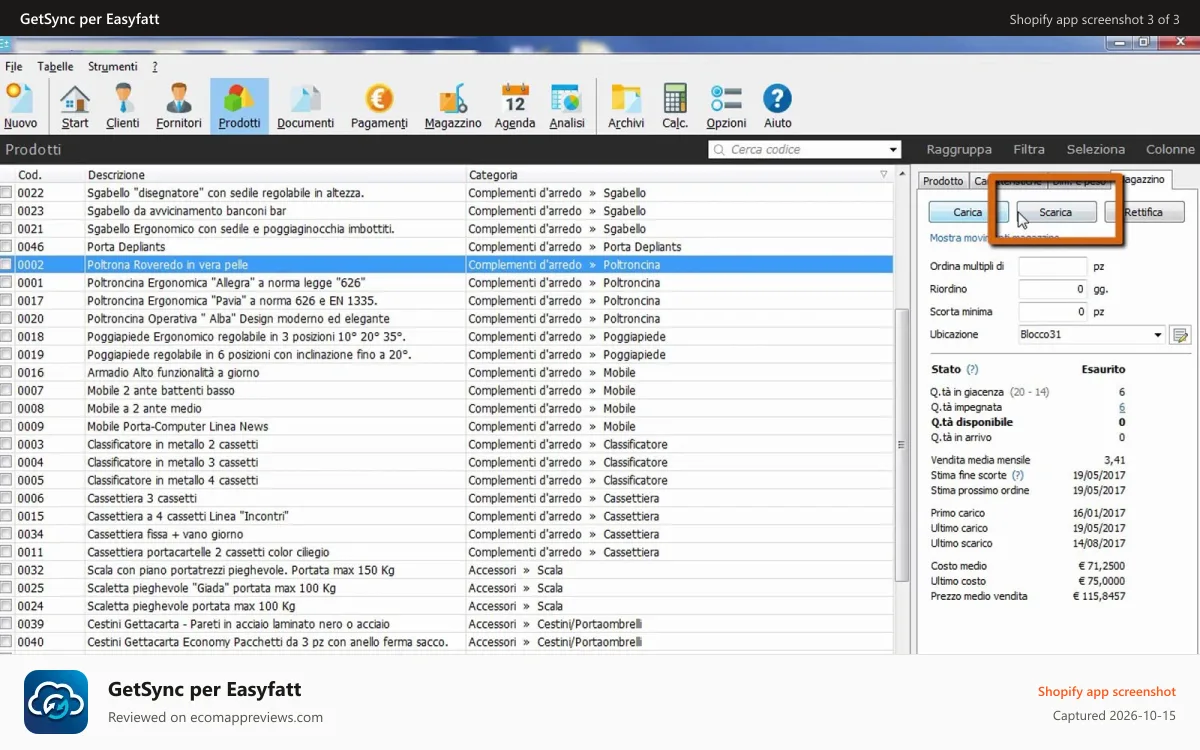Sort by the Descrizione column header
Screen dimensions: 1200x750
275,174
